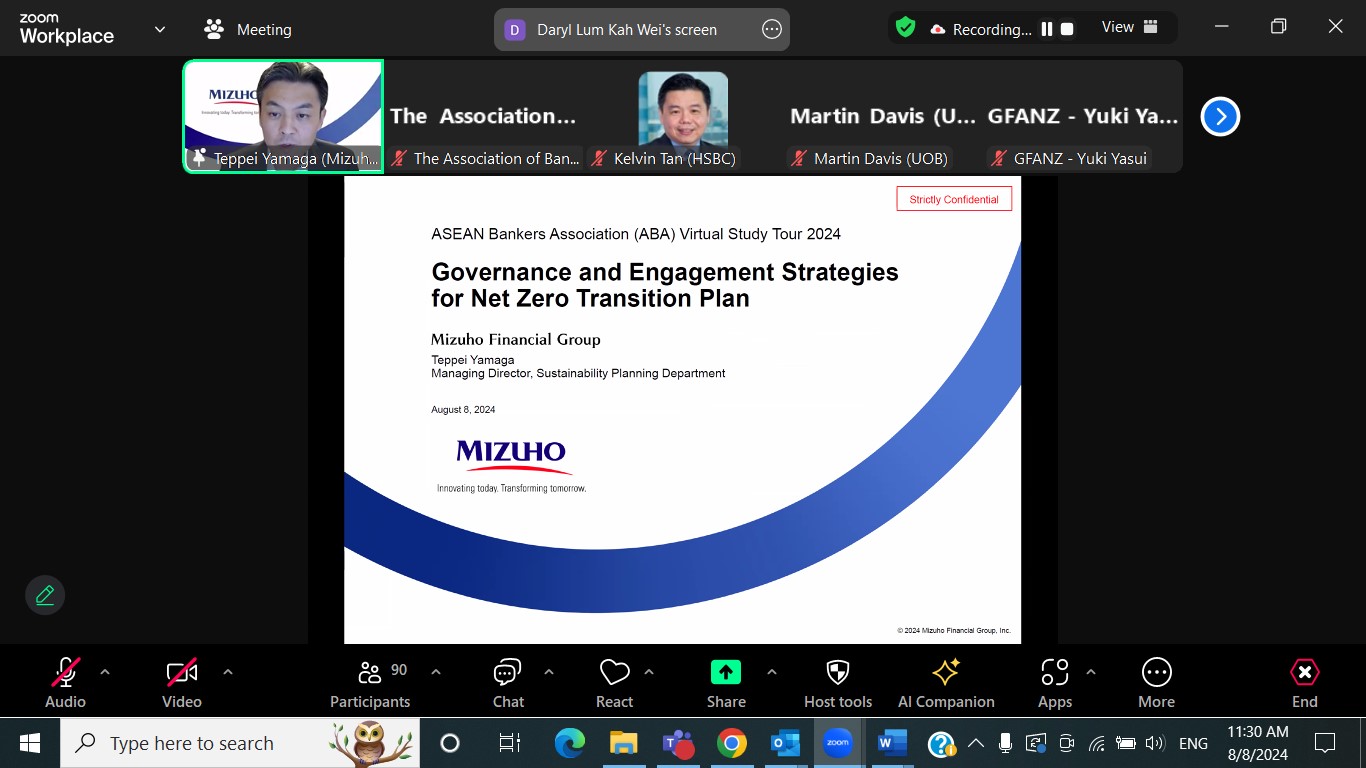
Task: Expand the video options arrow
Action: pyautogui.click(x=228, y=672)
